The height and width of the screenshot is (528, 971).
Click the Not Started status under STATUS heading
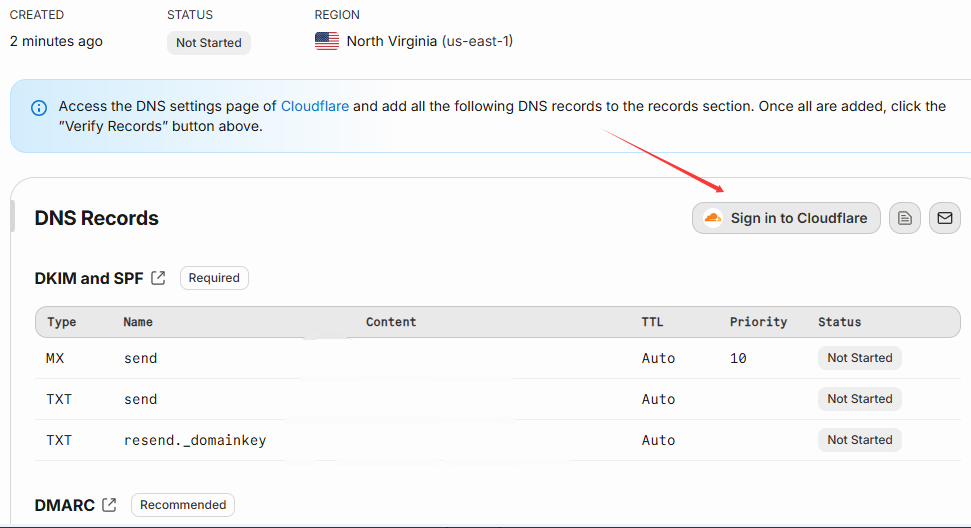coord(208,43)
